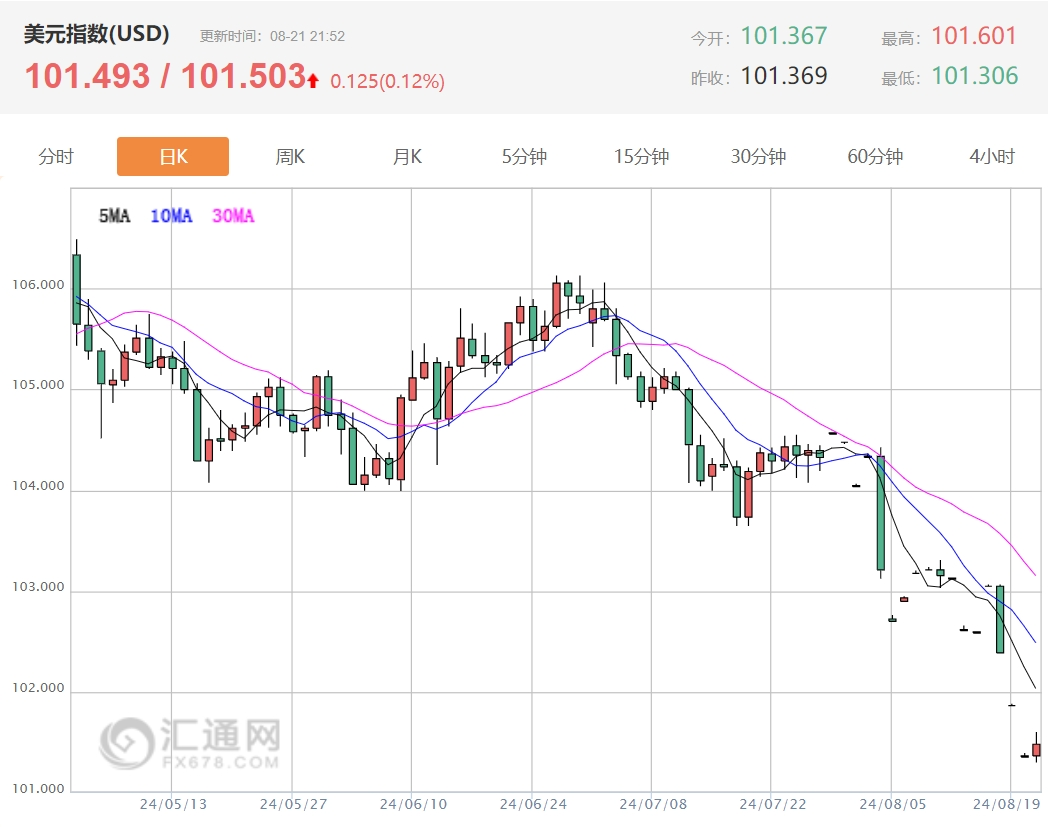The height and width of the screenshot is (827, 1048).
Task: Click the 24/08/19 axis date label
Action: pyautogui.click(x=1007, y=802)
